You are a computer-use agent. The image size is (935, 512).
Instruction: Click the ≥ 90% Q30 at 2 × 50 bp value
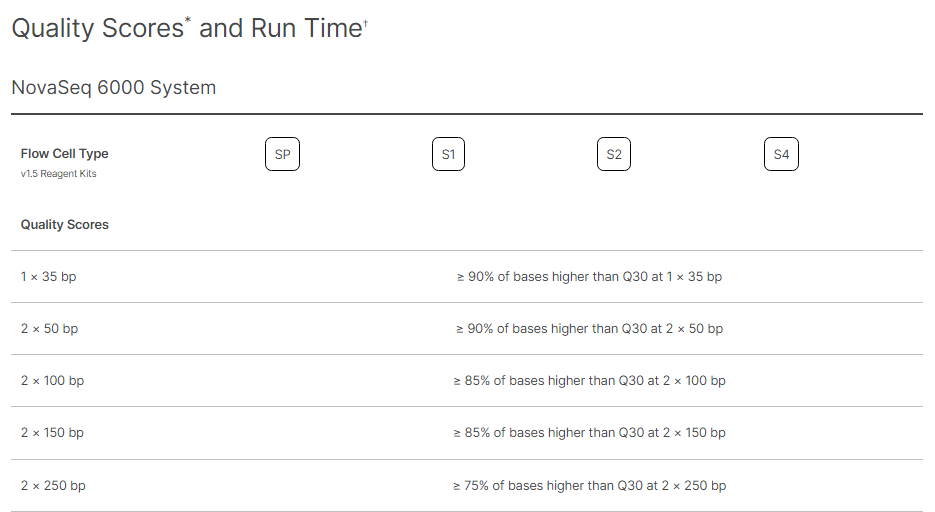[589, 328]
